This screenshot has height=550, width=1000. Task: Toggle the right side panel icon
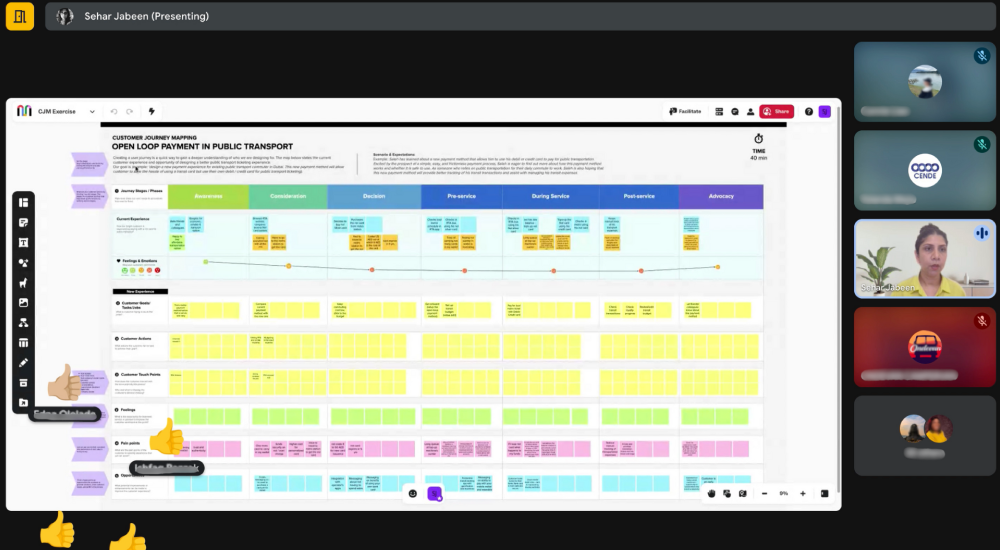[824, 493]
